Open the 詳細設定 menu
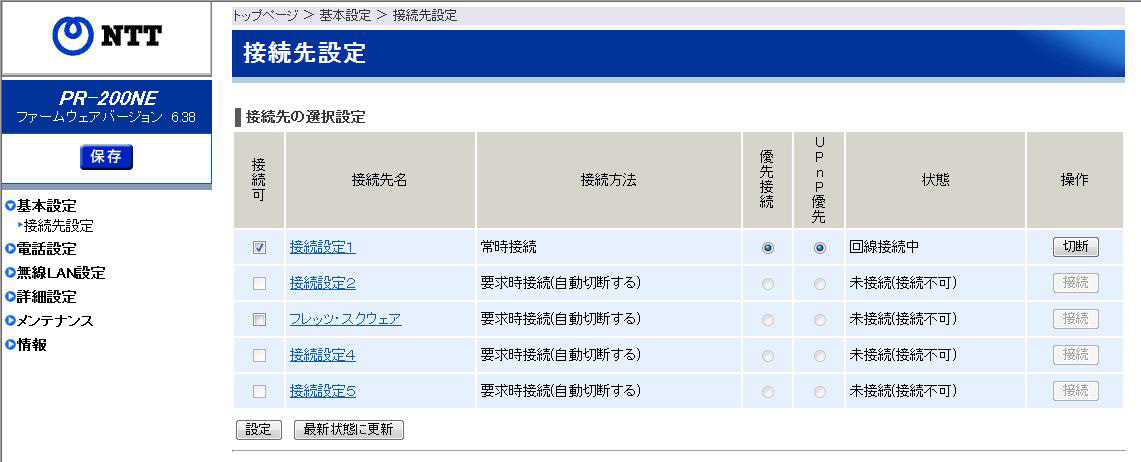Image resolution: width=1141 pixels, height=462 pixels. 46,297
